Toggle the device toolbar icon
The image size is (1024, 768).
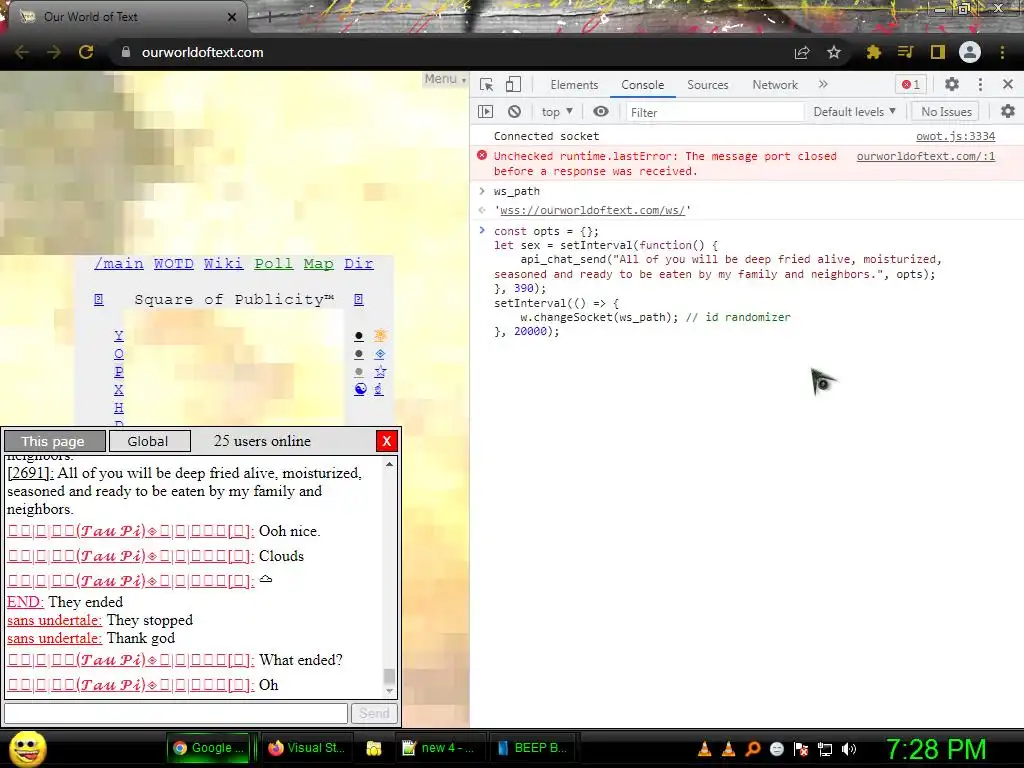514,84
